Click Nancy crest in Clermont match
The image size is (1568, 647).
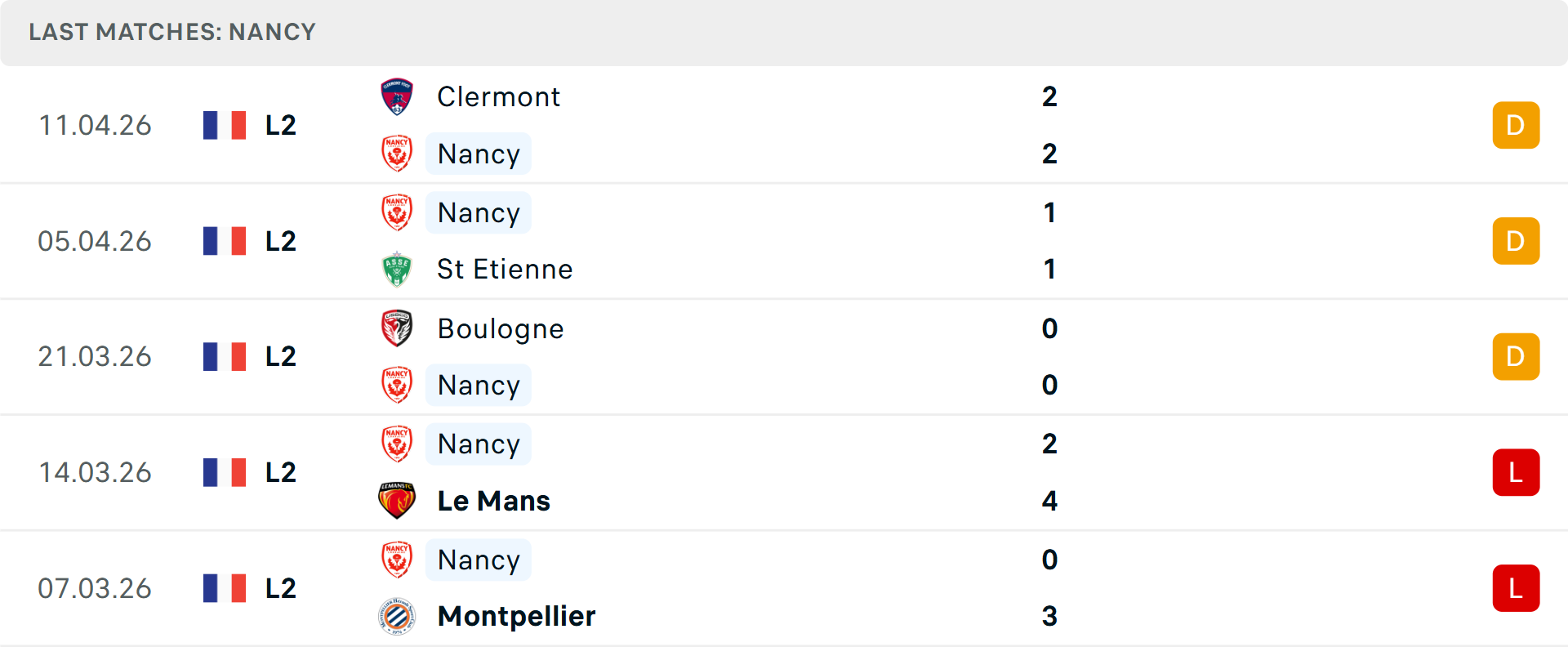point(397,154)
